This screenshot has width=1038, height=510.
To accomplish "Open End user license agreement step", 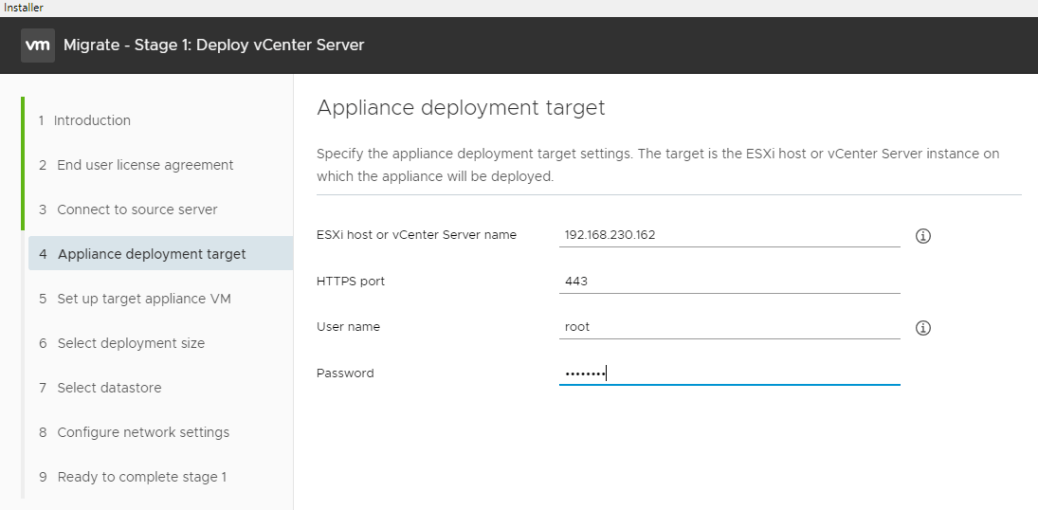I will [x=136, y=164].
